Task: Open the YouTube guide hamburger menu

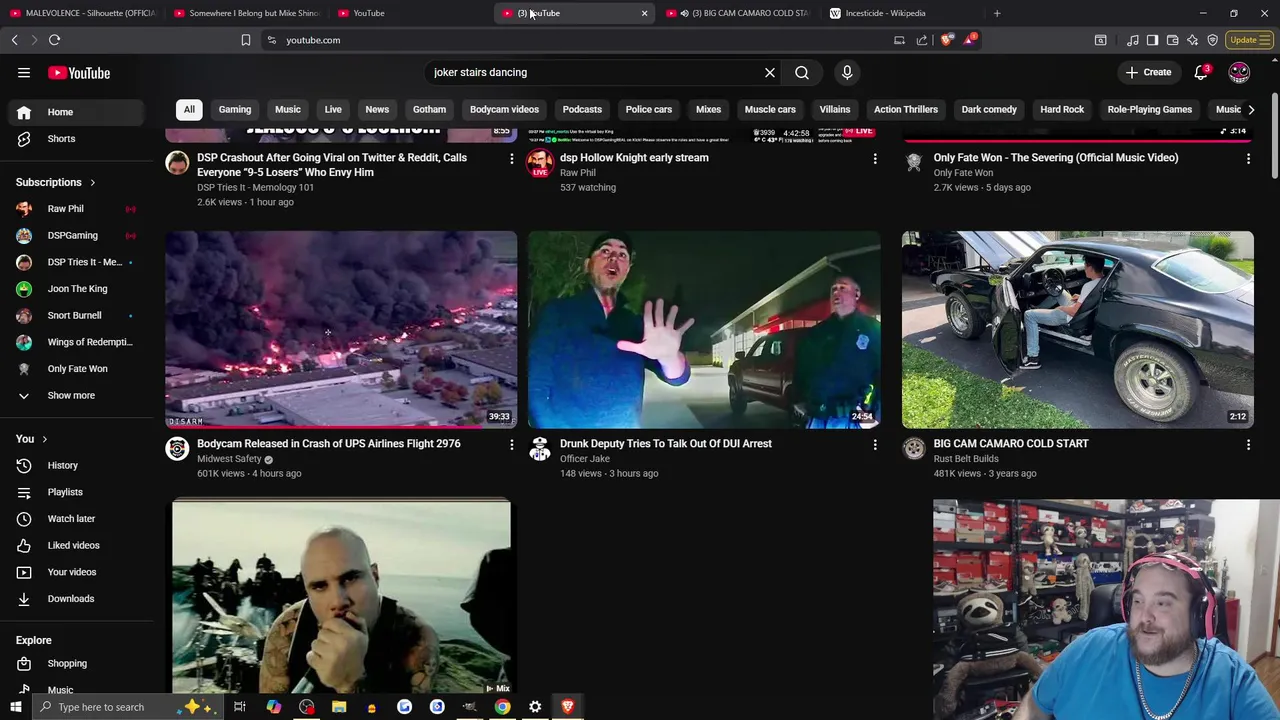Action: coord(24,73)
